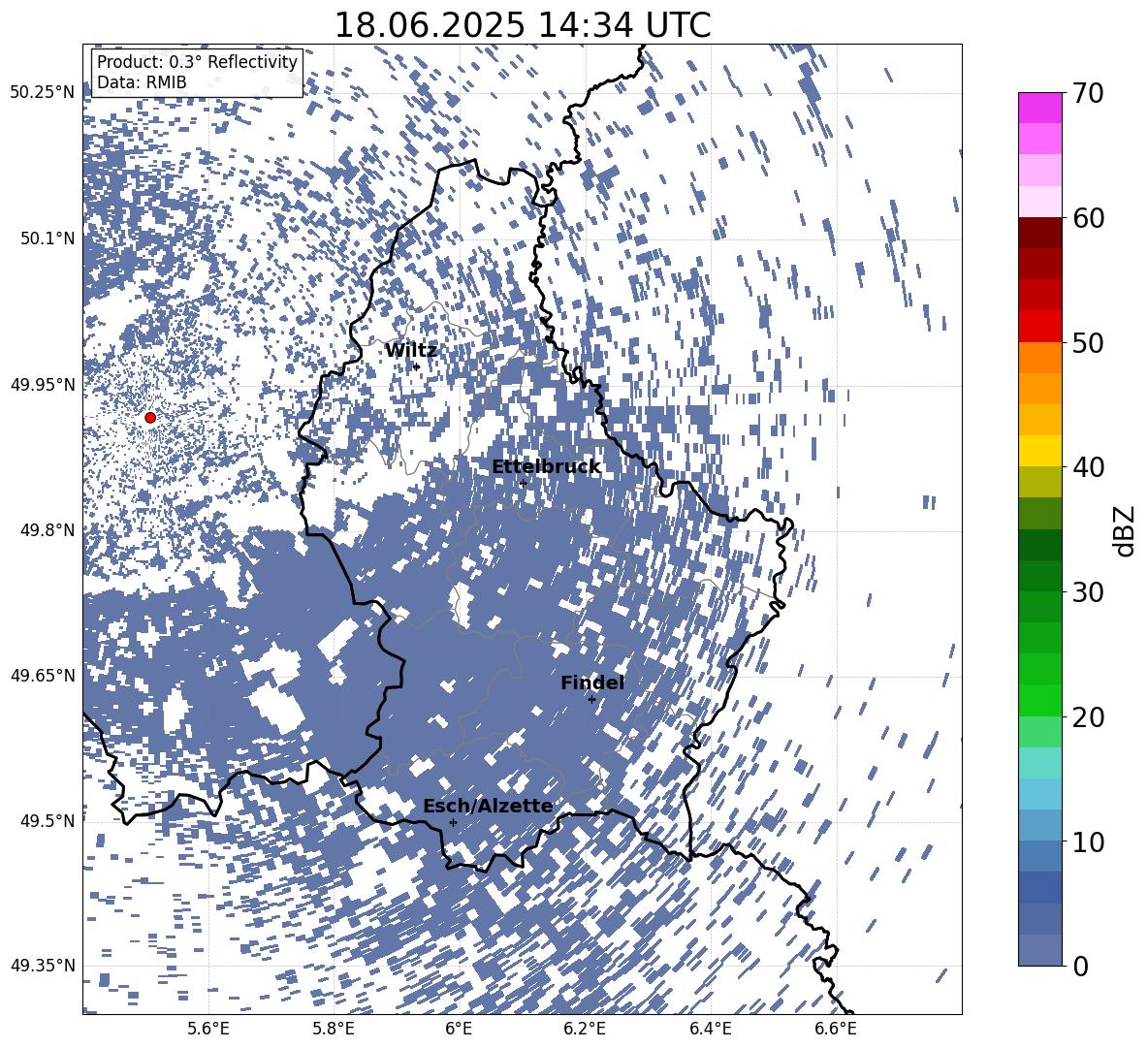Click the 'Ettelbruck' city label
This screenshot has width=1148, height=1048.
(546, 467)
